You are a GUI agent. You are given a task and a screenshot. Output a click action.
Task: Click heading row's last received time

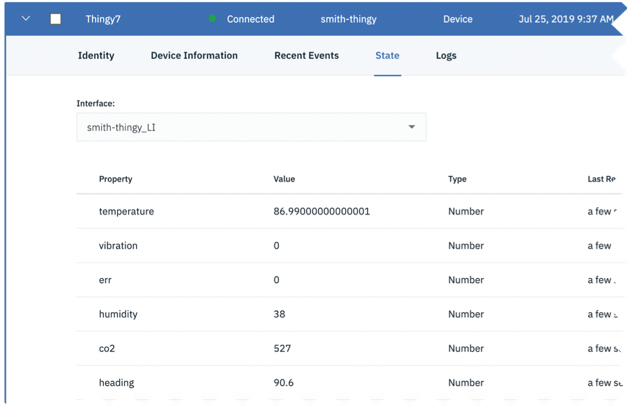pyautogui.click(x=605, y=383)
